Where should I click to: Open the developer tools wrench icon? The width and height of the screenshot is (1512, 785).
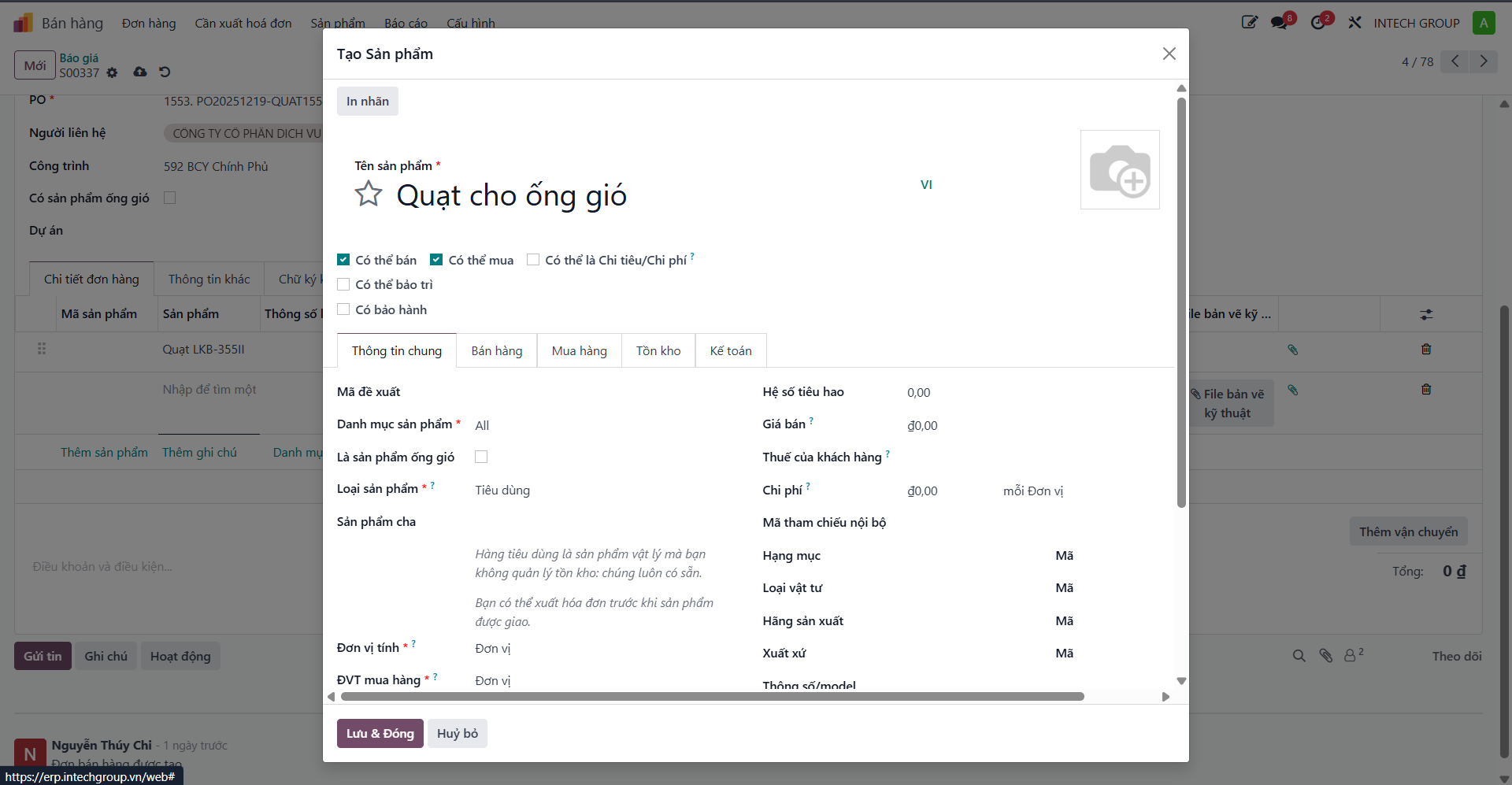(x=1354, y=23)
